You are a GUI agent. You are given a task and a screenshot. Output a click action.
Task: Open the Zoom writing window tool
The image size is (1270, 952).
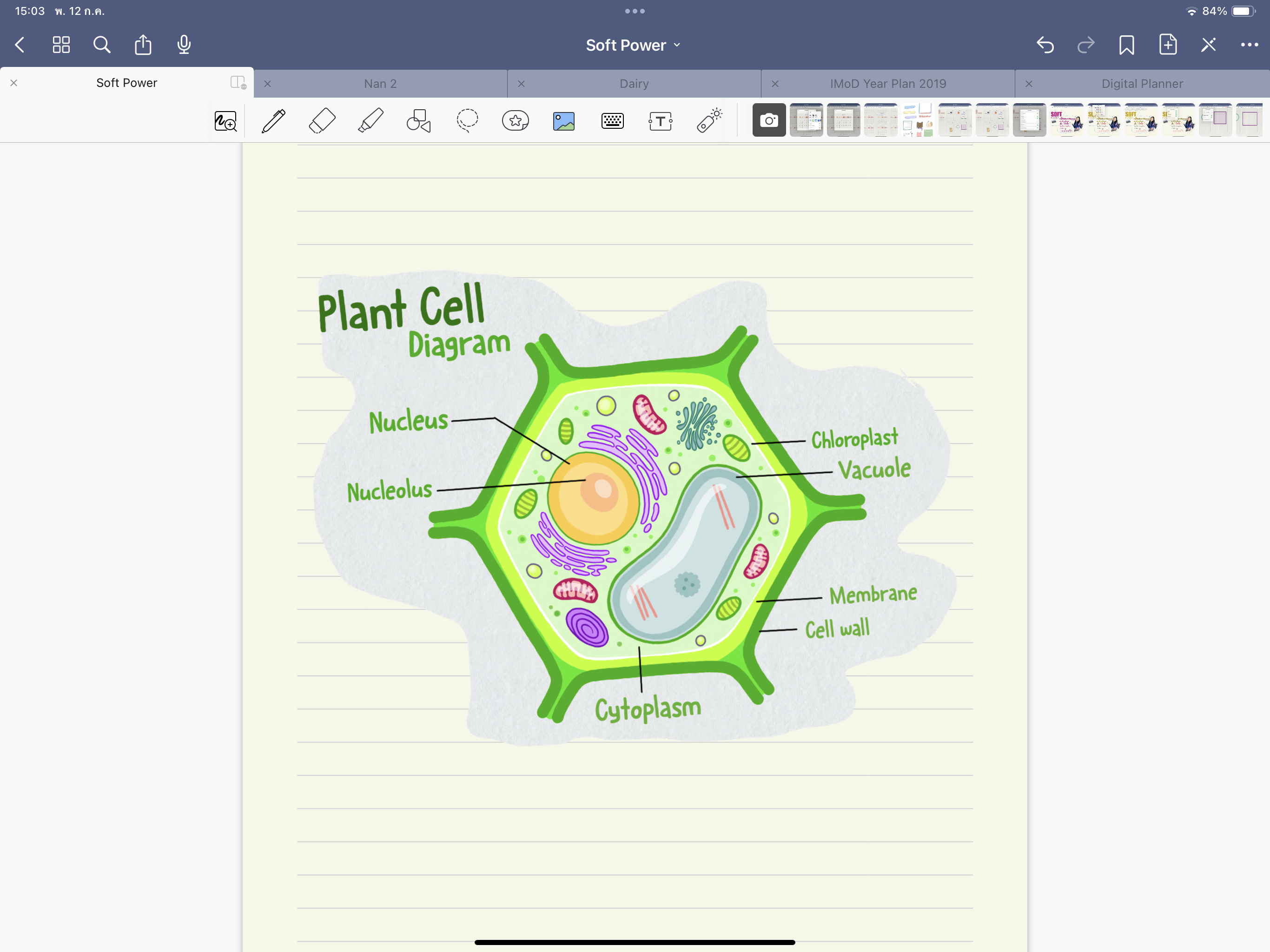225,121
